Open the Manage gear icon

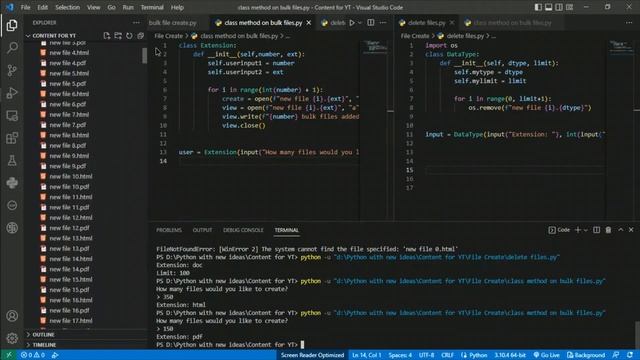12,338
